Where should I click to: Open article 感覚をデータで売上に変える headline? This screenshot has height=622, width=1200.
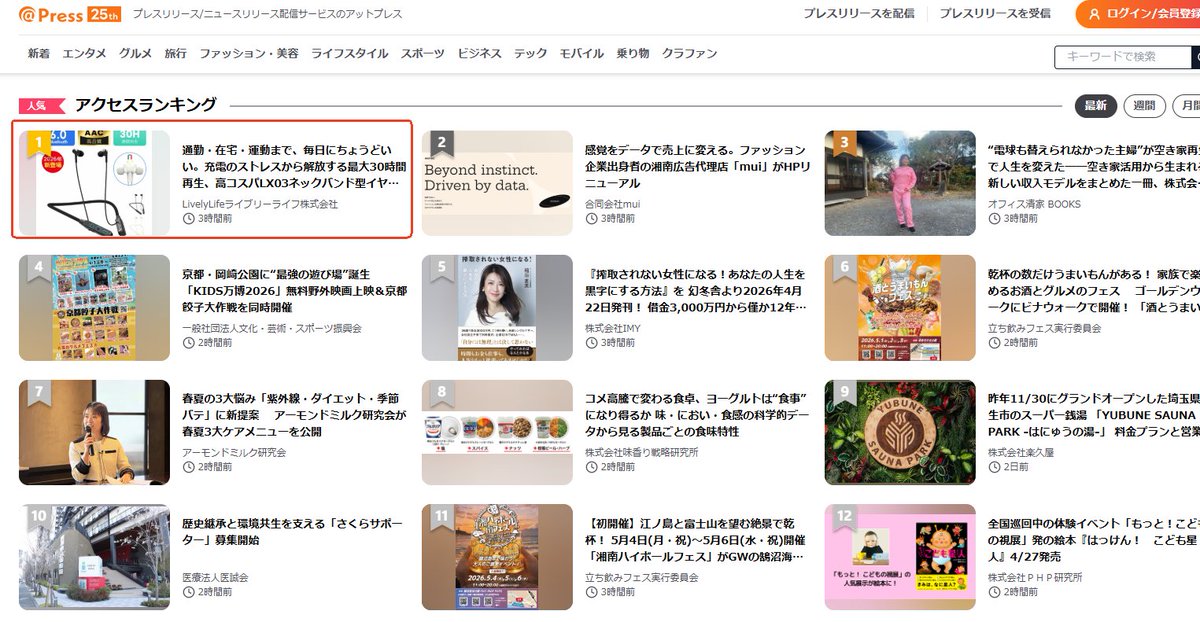[x=697, y=166]
